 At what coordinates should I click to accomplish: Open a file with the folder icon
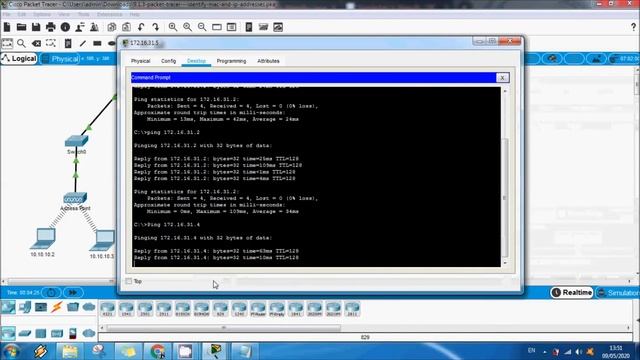point(22,27)
